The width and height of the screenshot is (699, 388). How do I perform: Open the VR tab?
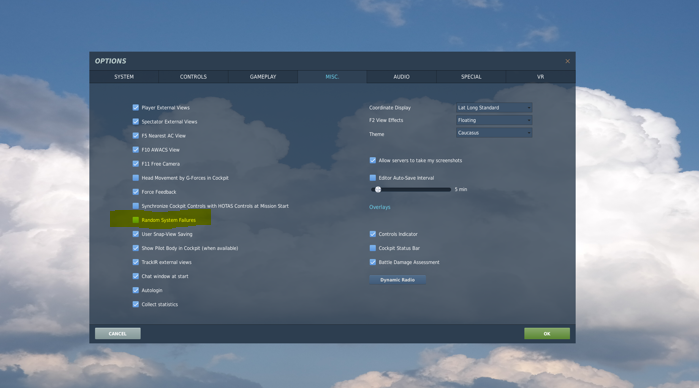(540, 77)
